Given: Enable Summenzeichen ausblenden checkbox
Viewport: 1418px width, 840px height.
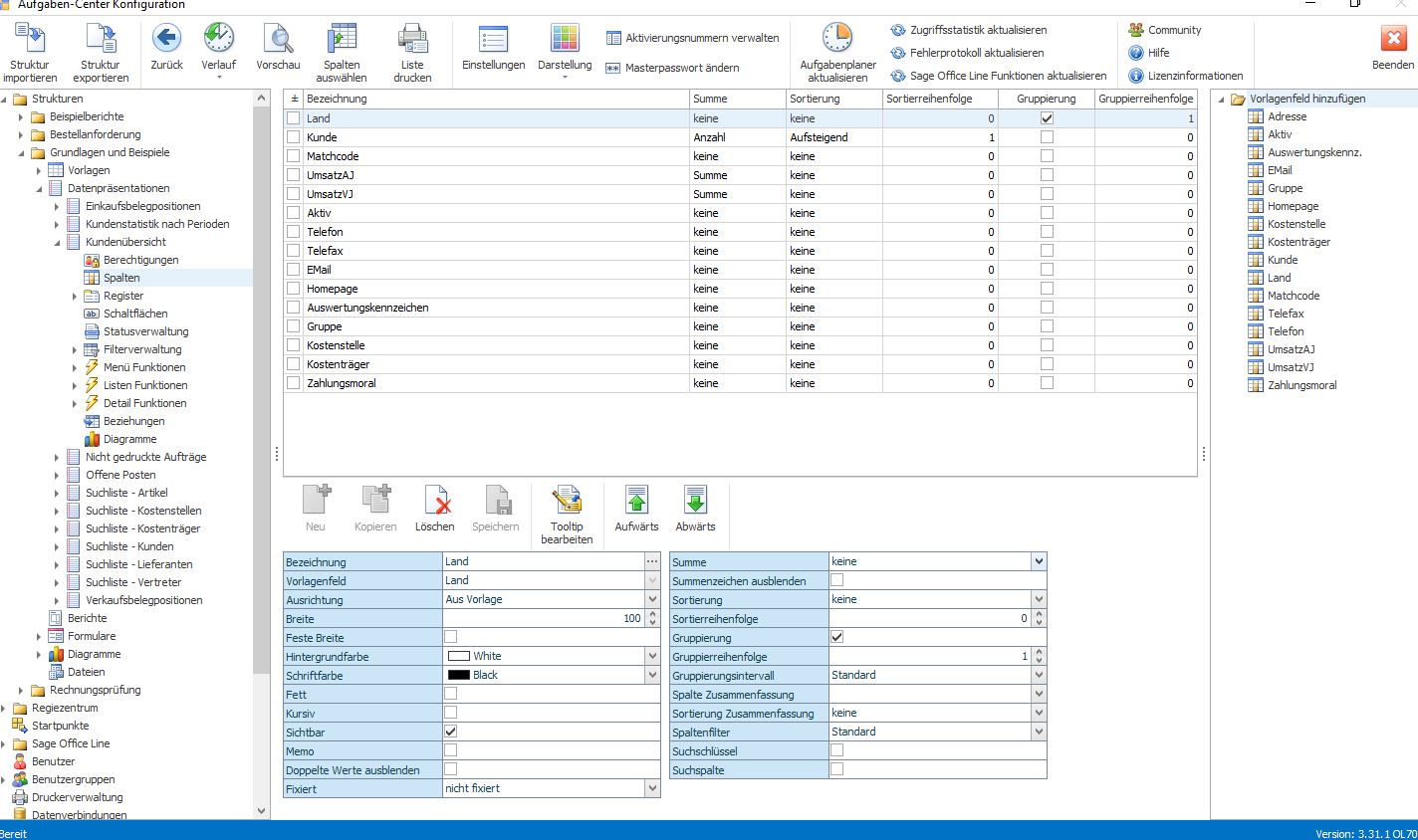Looking at the screenshot, I should 837,580.
